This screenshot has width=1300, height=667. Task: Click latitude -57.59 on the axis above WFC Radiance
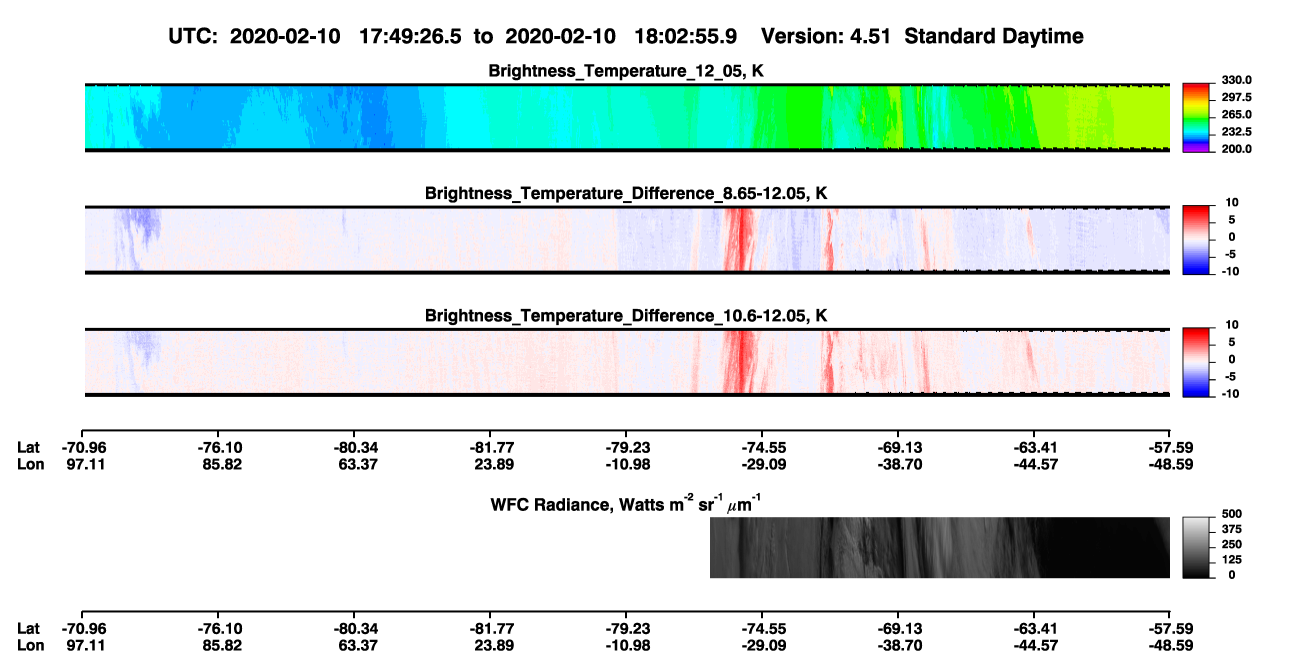click(1172, 448)
